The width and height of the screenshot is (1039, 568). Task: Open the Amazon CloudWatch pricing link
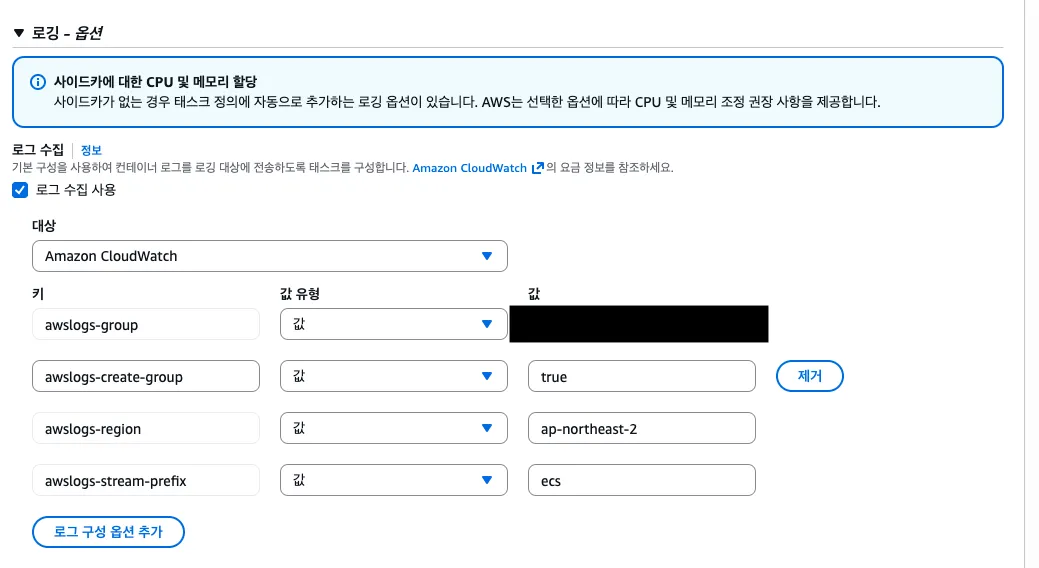pyautogui.click(x=469, y=168)
